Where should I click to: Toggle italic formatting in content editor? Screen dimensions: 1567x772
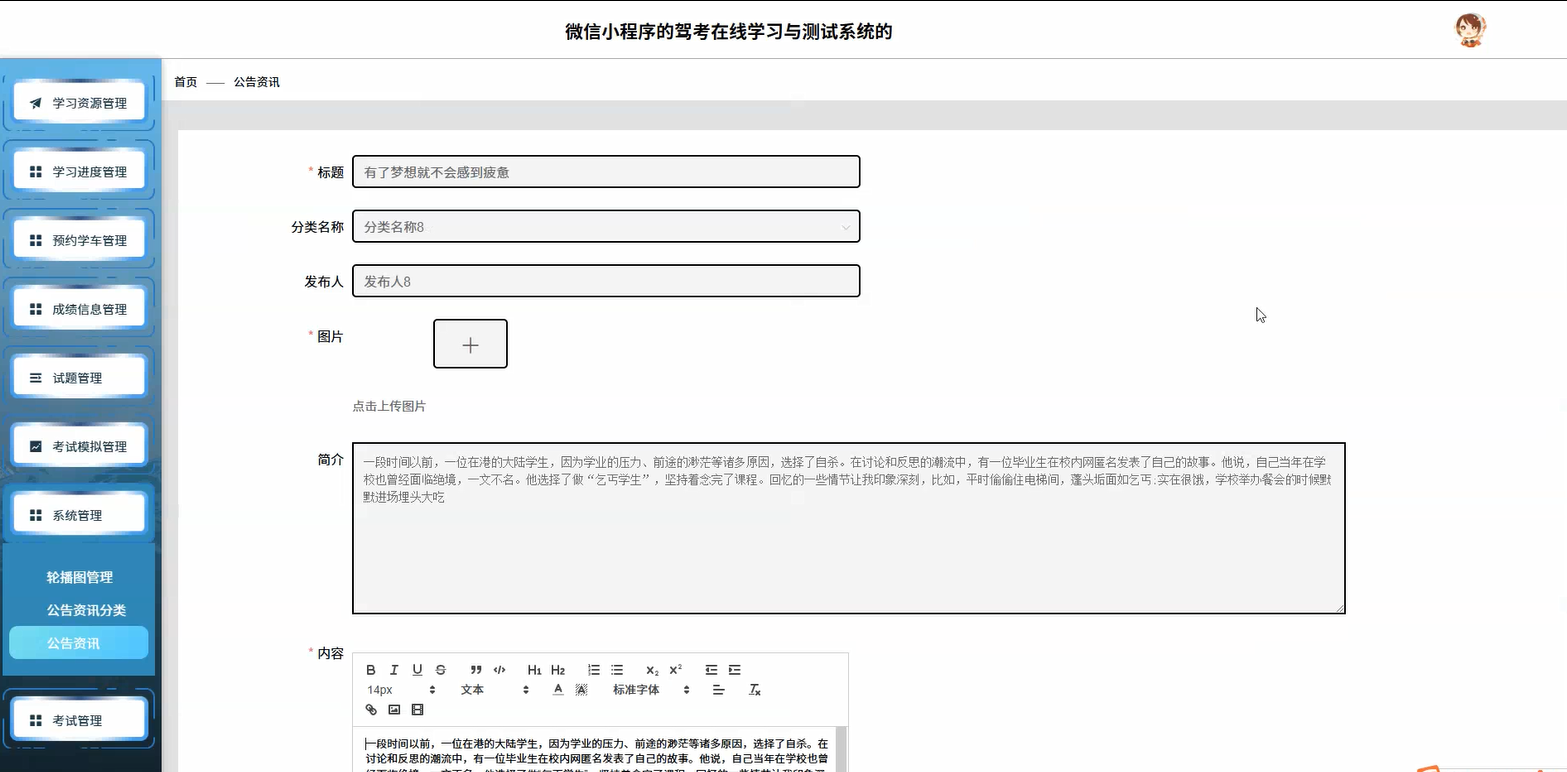tap(394, 670)
